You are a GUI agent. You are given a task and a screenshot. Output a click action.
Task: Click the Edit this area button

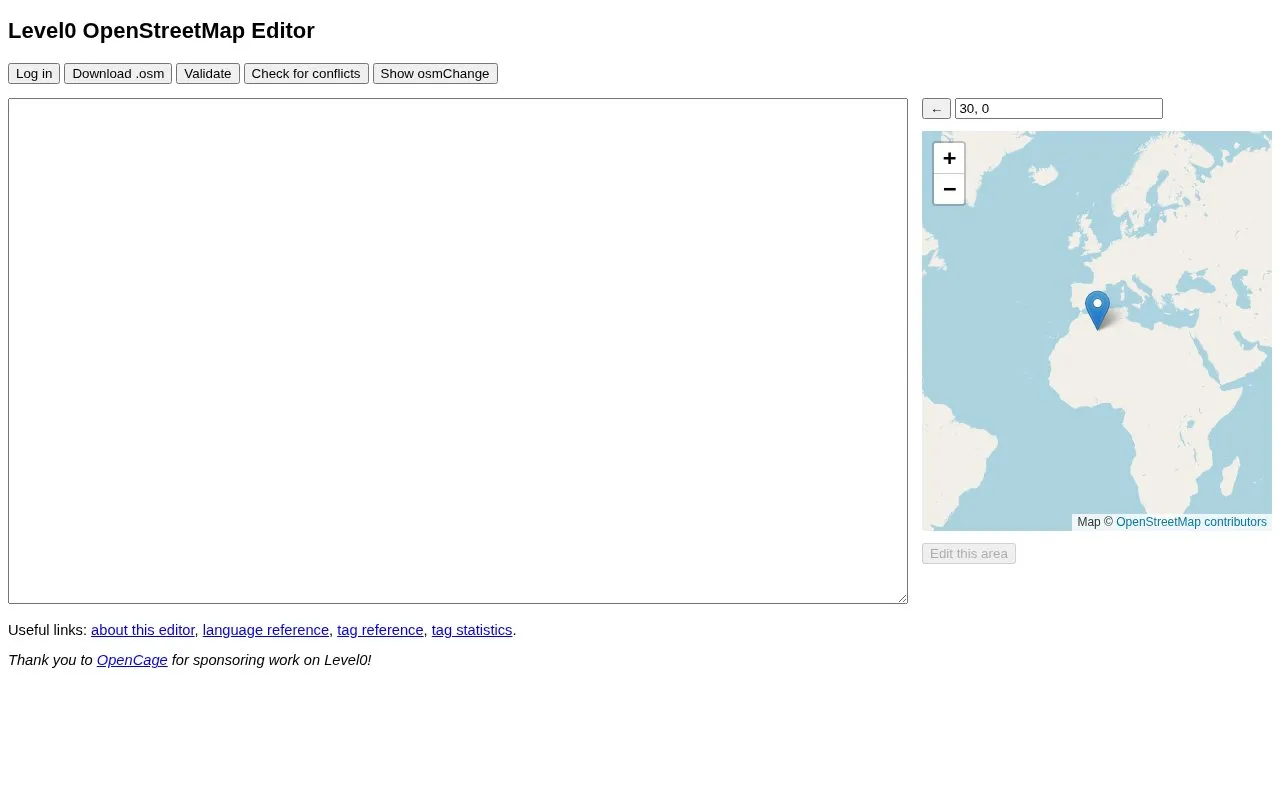[x=969, y=554]
